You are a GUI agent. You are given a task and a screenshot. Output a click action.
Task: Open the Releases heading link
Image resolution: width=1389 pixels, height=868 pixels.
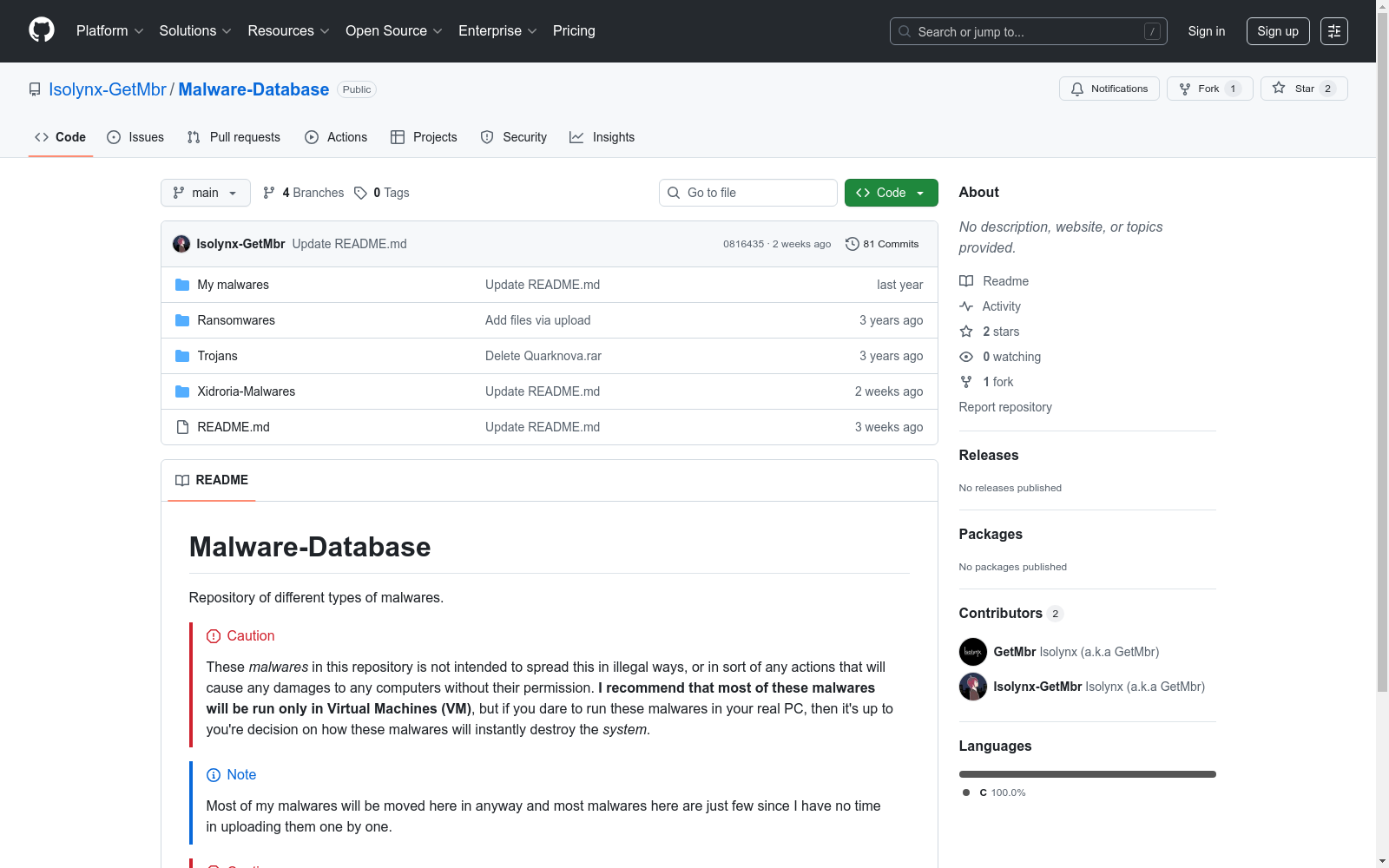pos(989,455)
